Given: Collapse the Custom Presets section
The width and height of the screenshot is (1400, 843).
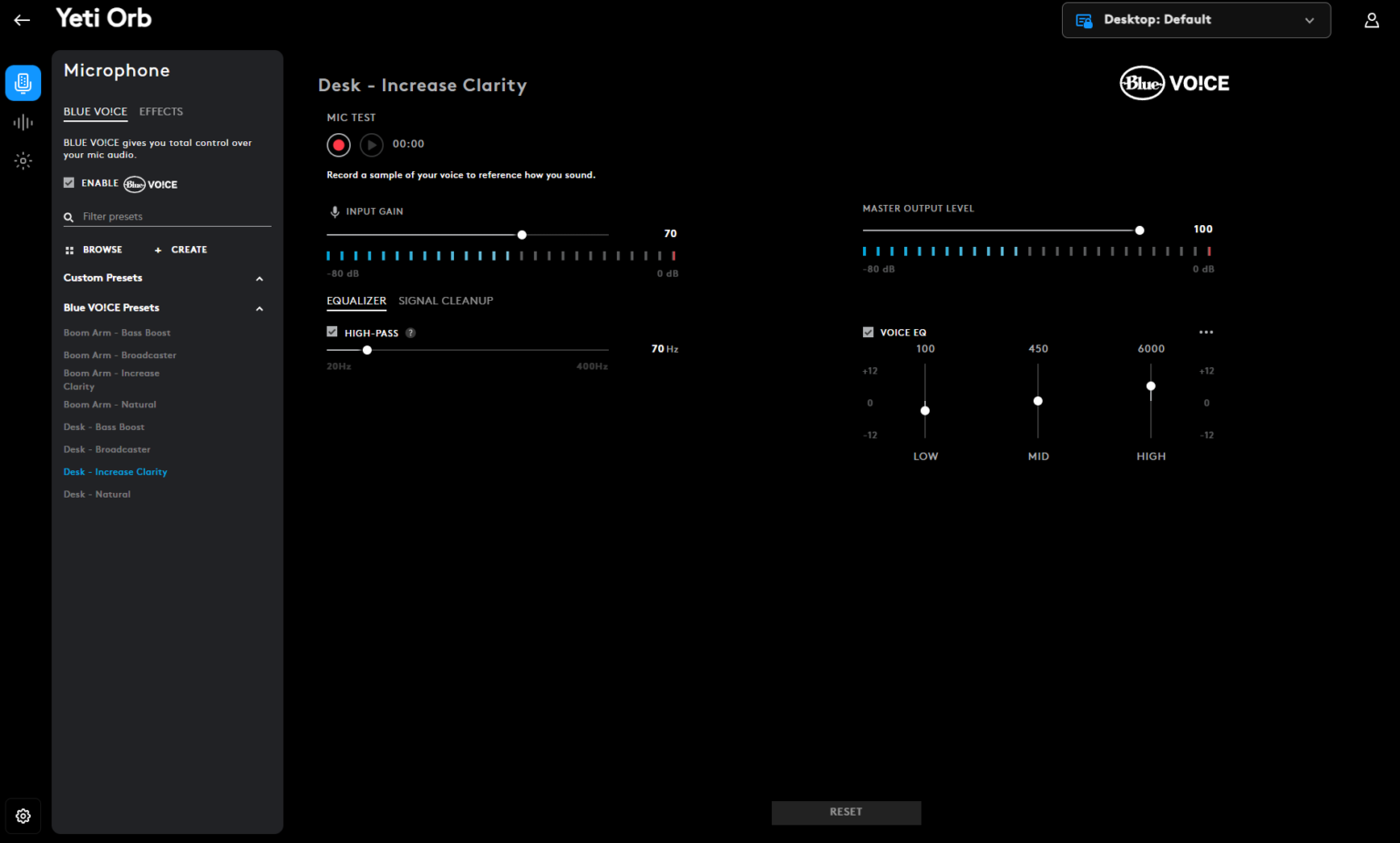Looking at the screenshot, I should [259, 279].
